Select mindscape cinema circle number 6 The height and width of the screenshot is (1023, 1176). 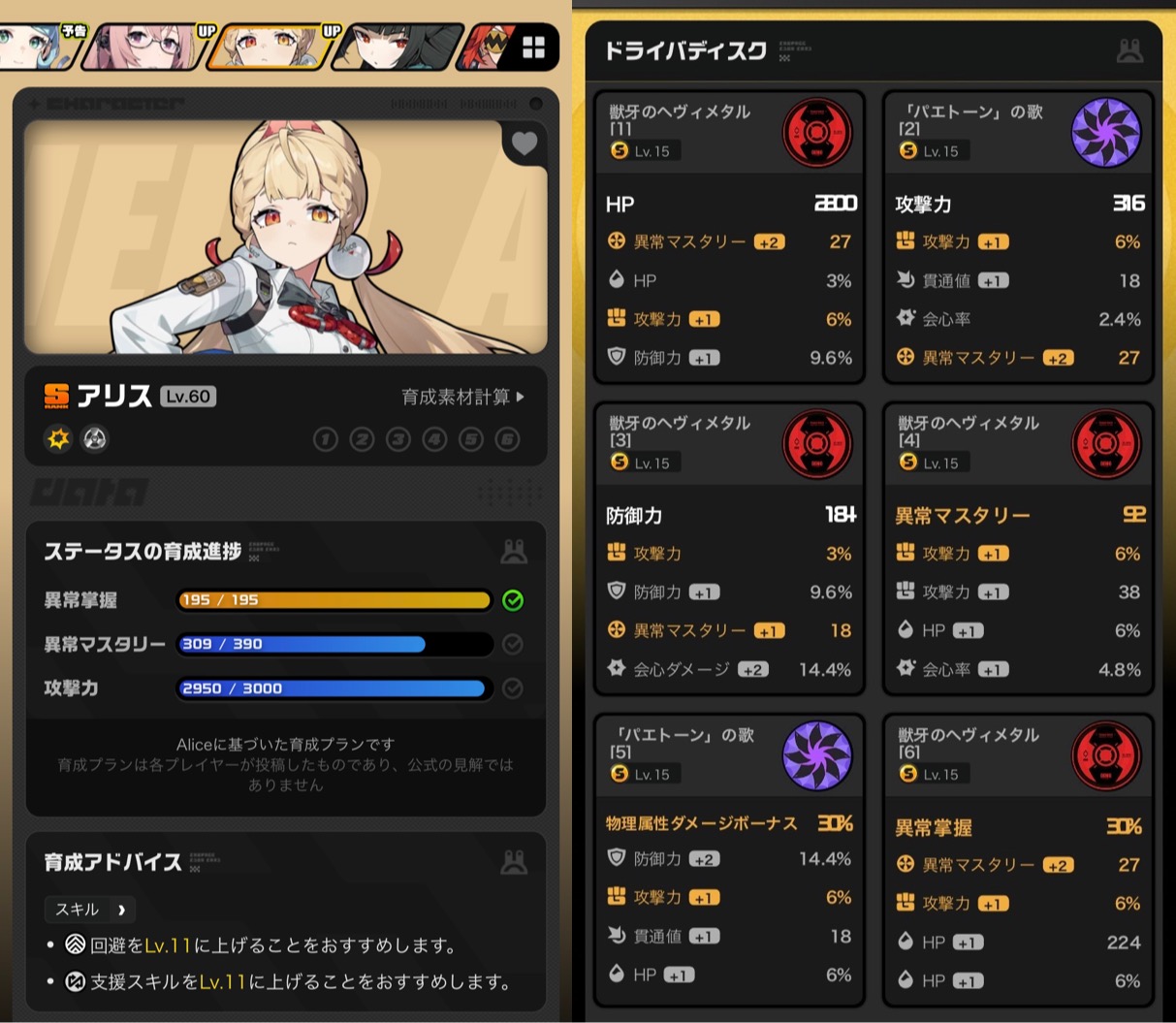click(507, 439)
